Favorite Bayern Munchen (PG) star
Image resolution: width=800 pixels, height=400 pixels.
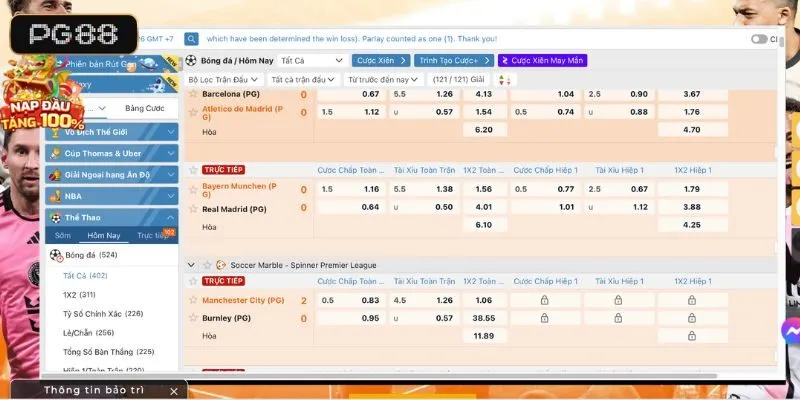(193, 190)
